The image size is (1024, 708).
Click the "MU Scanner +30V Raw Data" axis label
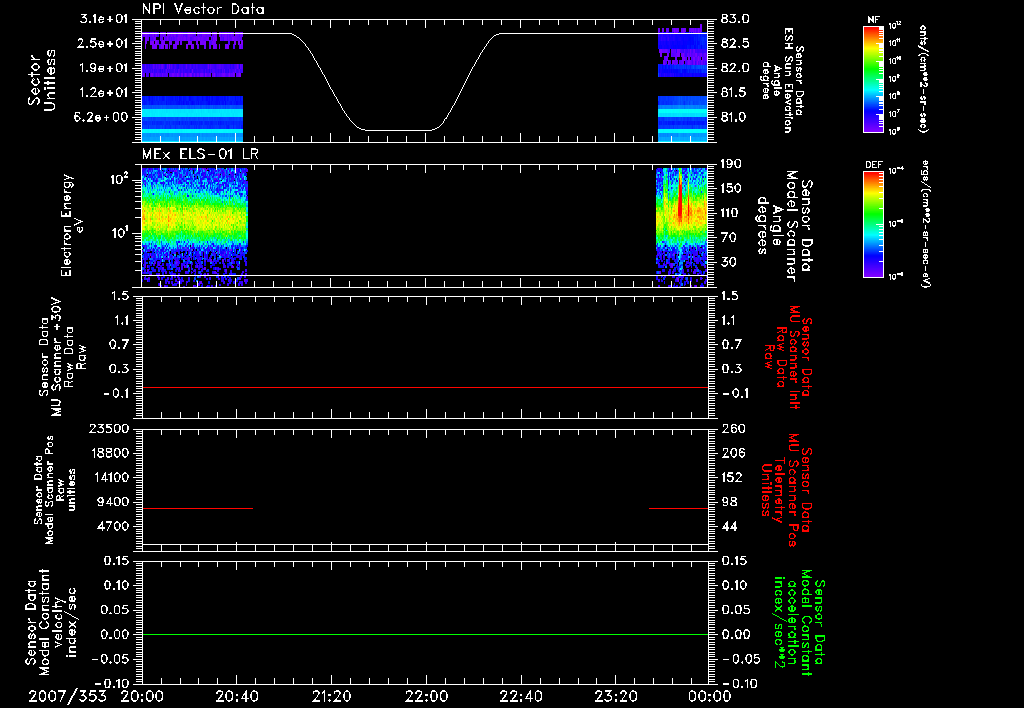62,357
